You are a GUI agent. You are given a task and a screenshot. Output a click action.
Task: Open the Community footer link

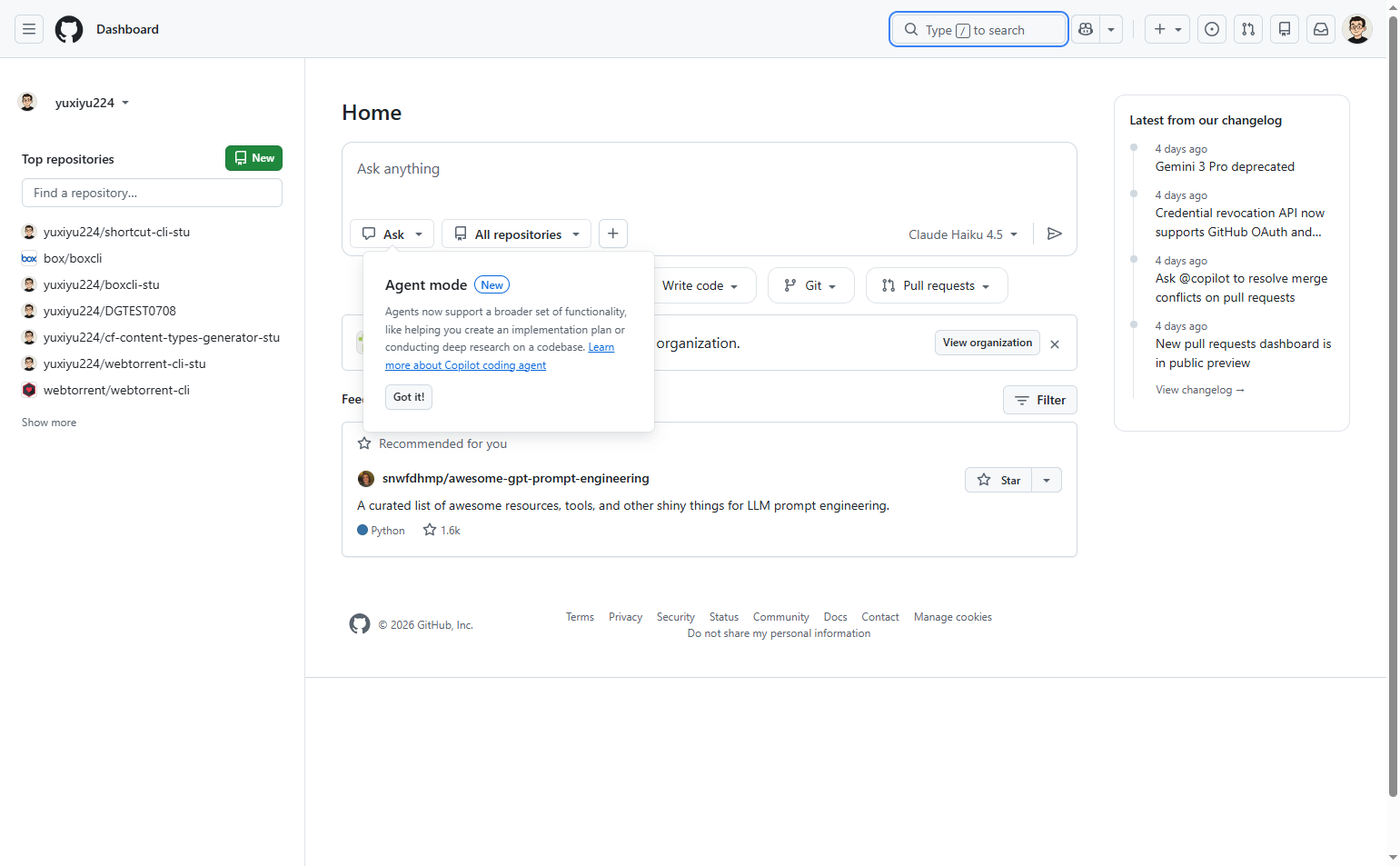pyautogui.click(x=781, y=617)
